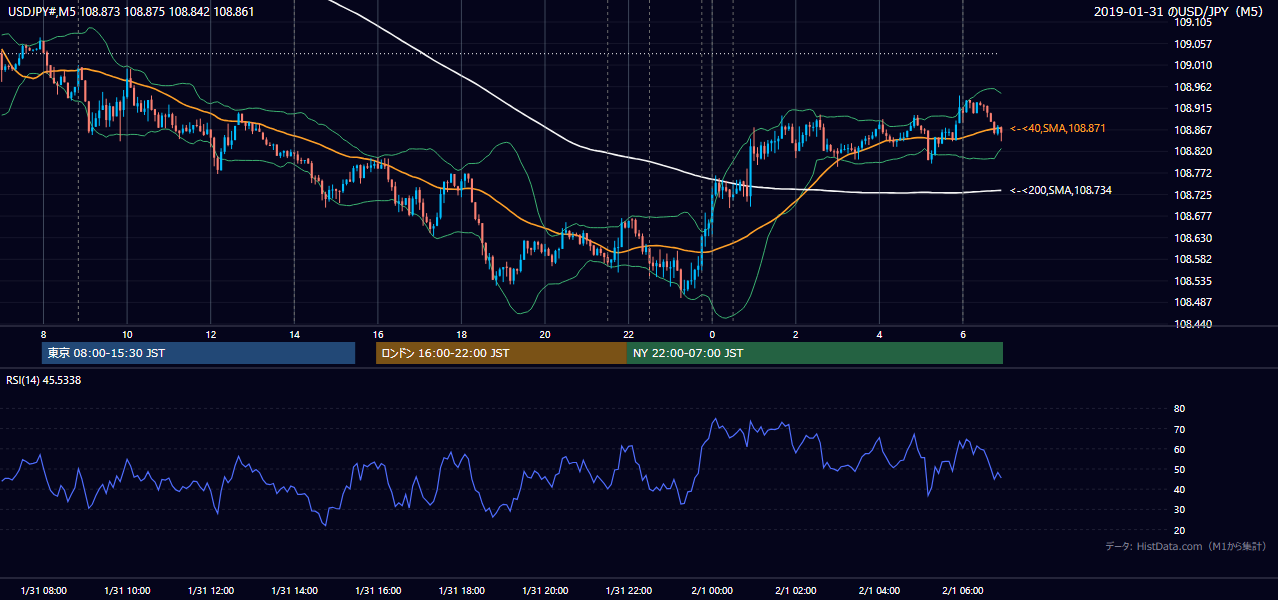The image size is (1278, 600).
Task: Click price axis value 108.962
Action: 1192,87
